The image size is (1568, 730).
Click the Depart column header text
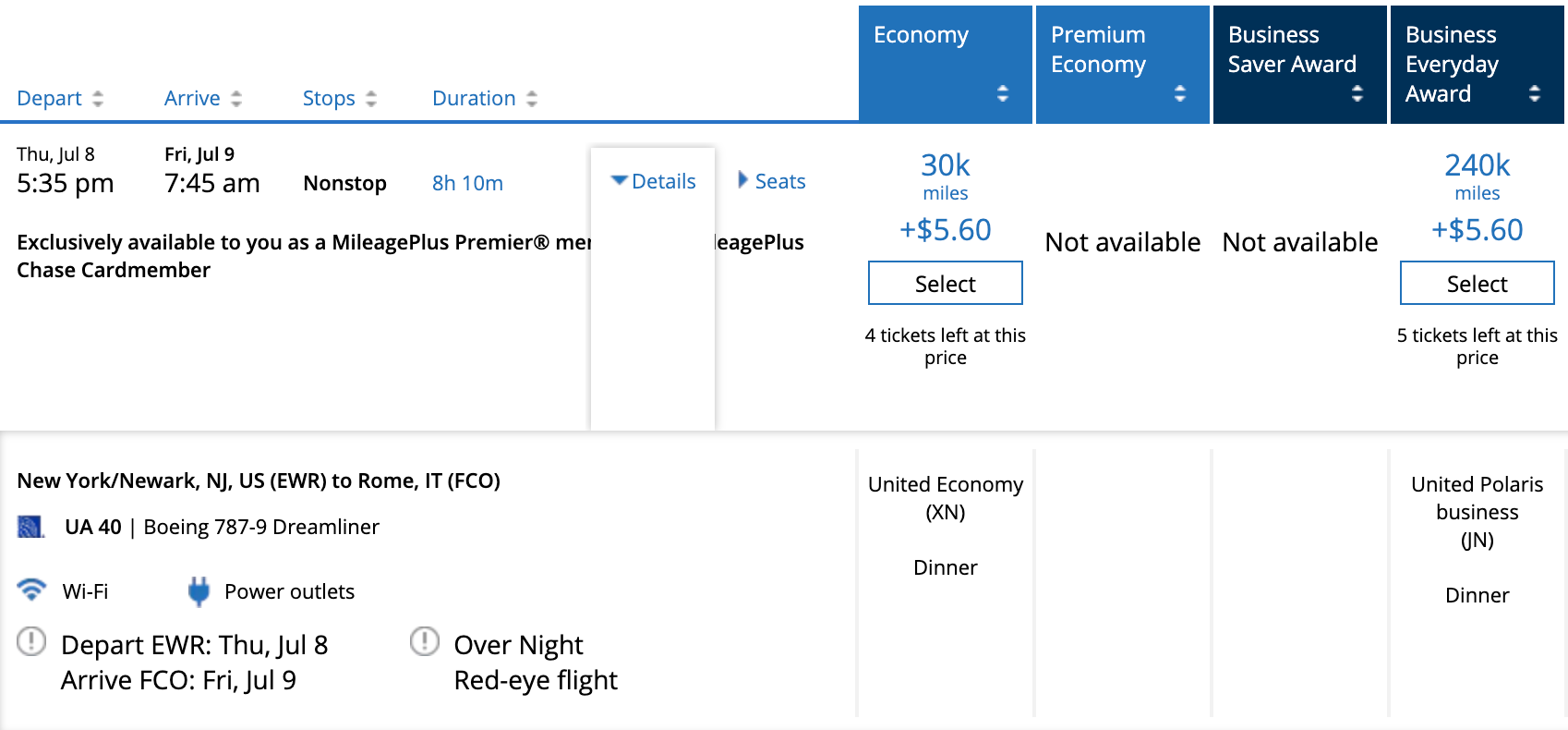click(49, 99)
